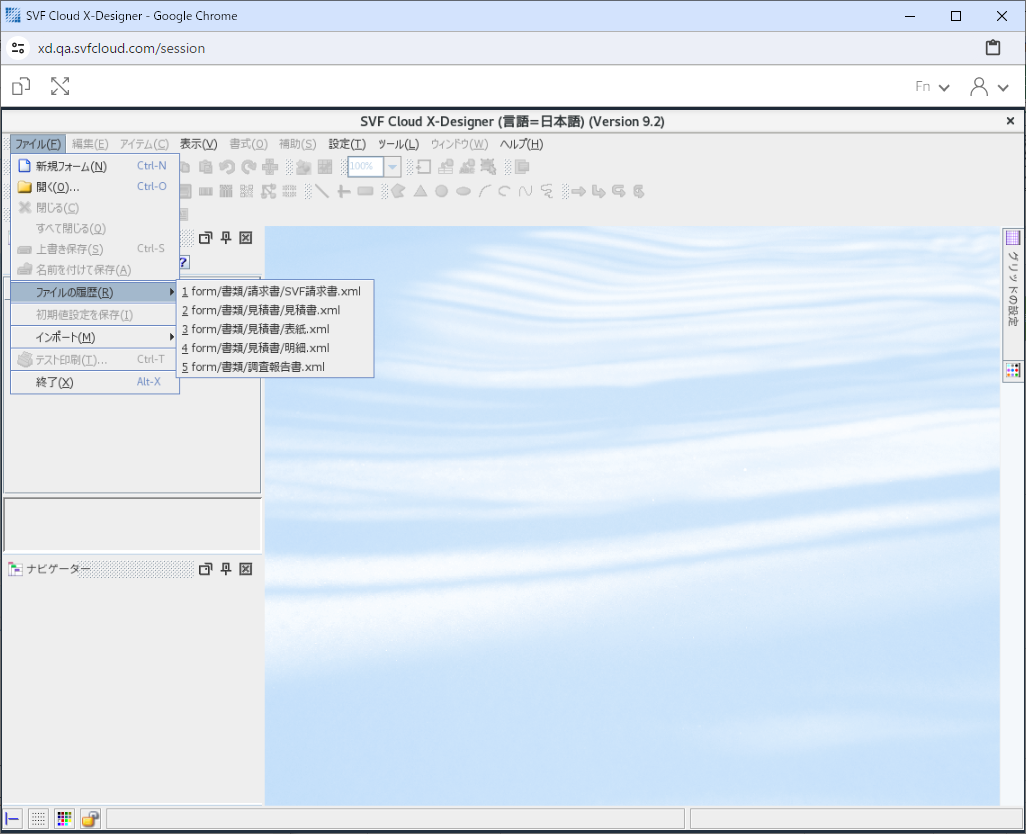Toggle the padlock icon in status bar

click(90, 818)
